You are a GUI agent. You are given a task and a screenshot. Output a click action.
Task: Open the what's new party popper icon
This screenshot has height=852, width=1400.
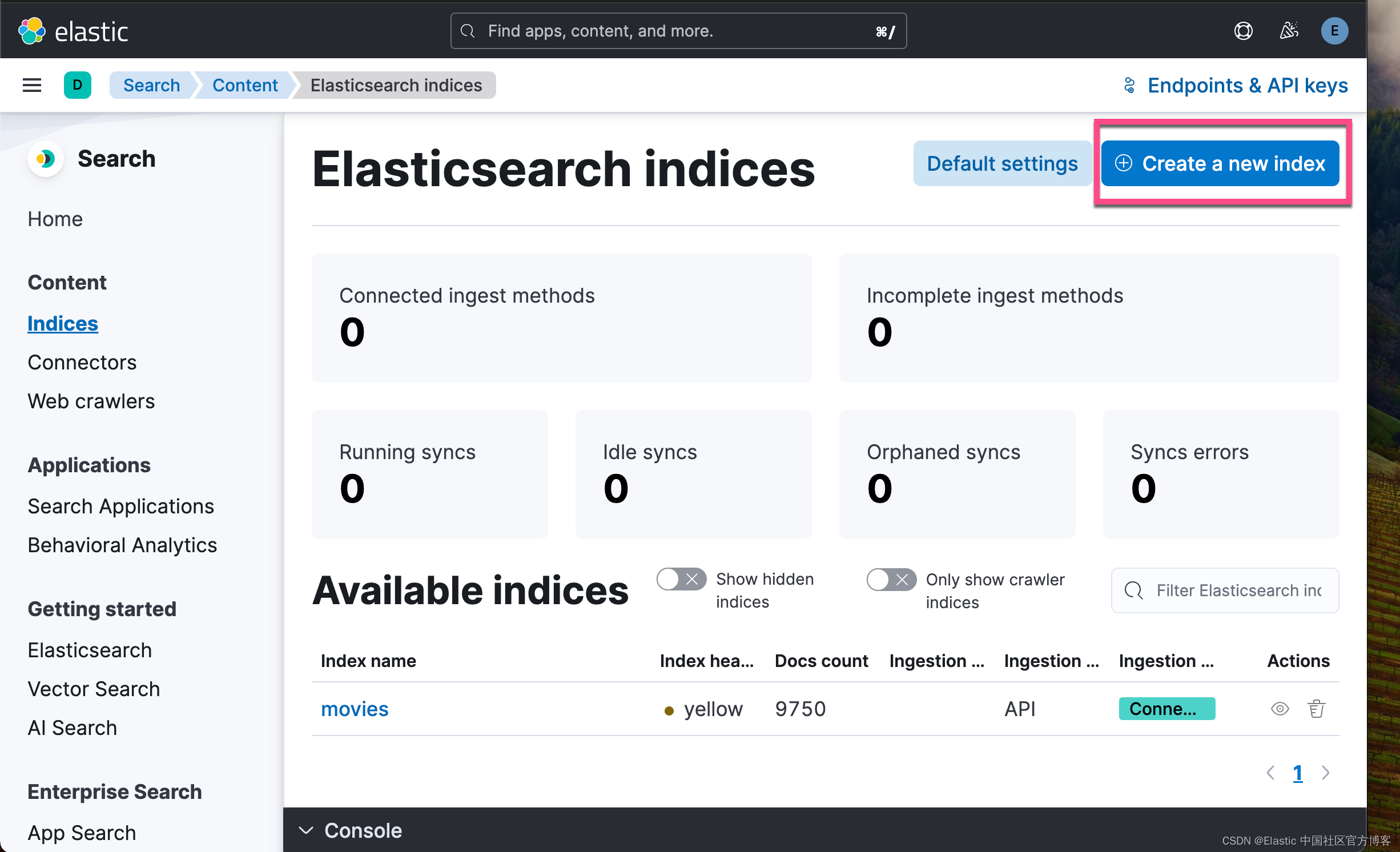coord(1289,30)
